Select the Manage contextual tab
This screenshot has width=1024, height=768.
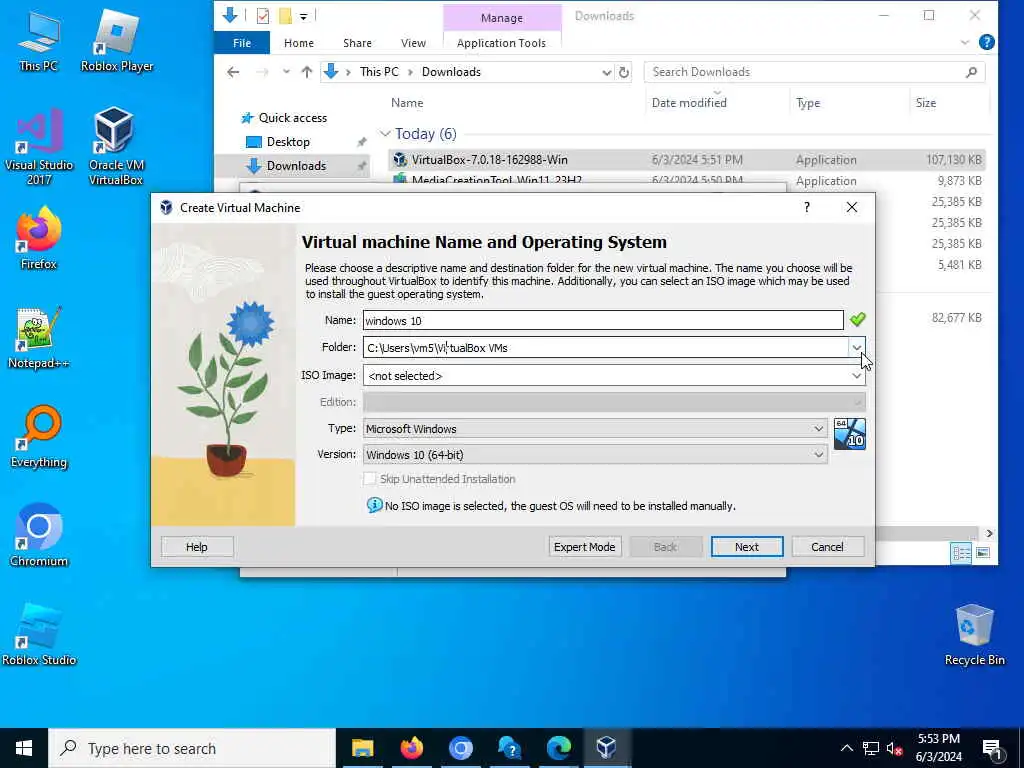[x=502, y=18]
